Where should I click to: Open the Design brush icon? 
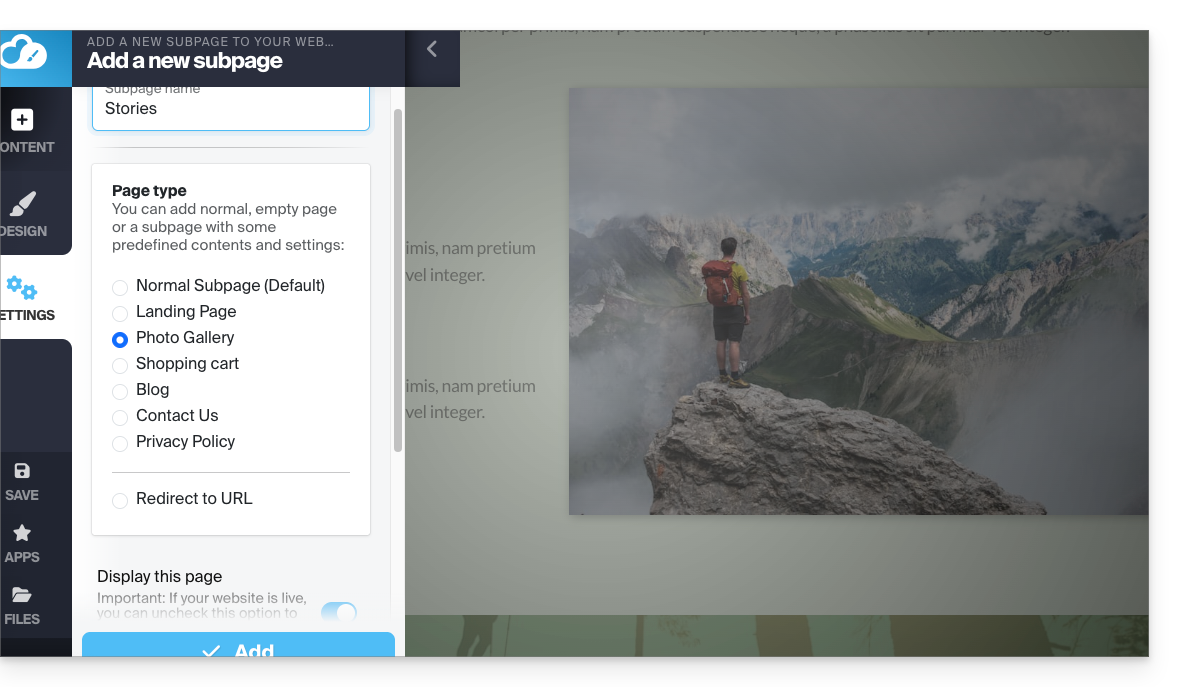tap(22, 204)
